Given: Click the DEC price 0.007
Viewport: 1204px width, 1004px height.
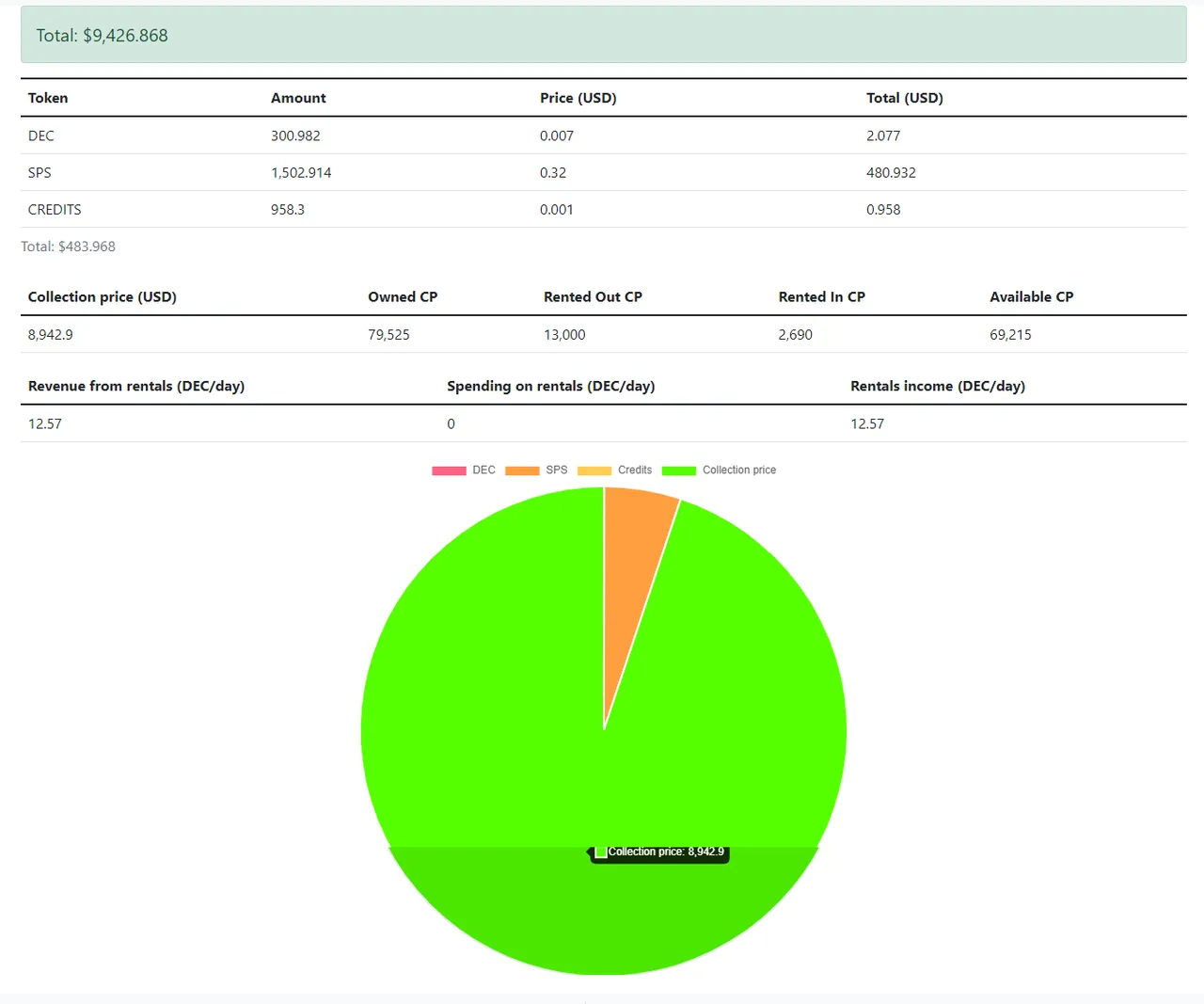Looking at the screenshot, I should click(x=557, y=135).
